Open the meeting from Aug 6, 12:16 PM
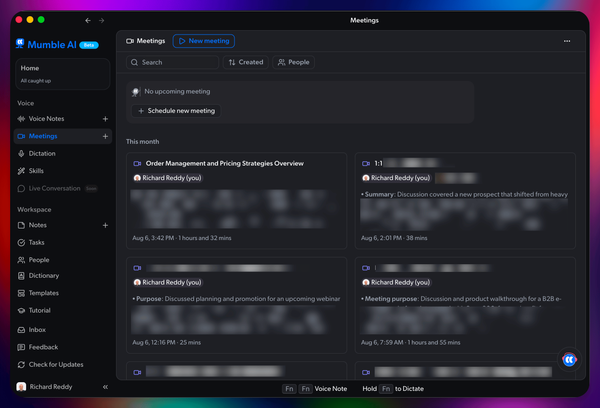 coord(236,305)
